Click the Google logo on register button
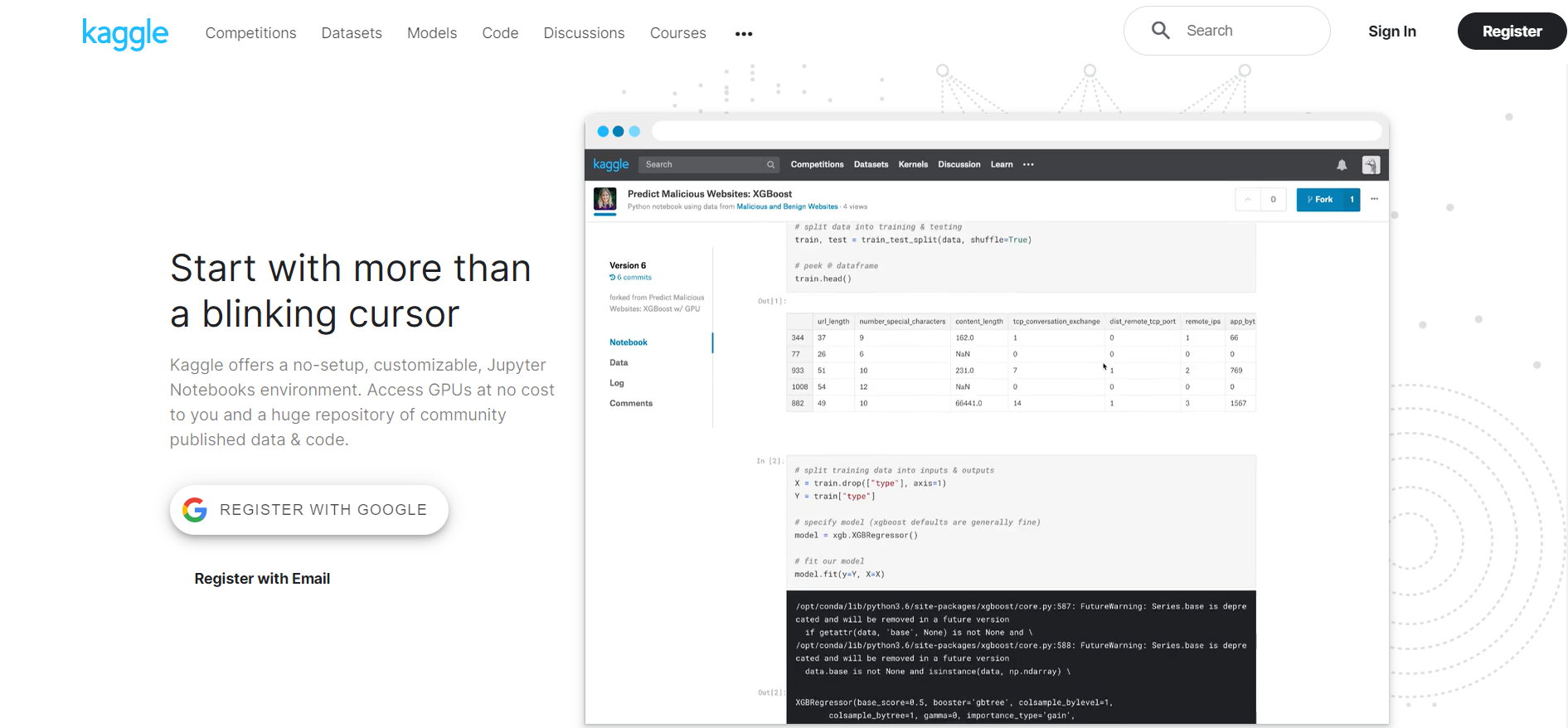This screenshot has width=1568, height=728. click(x=195, y=510)
